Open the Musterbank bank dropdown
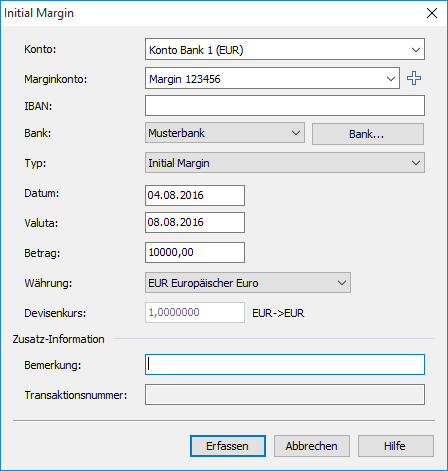 pyautogui.click(x=225, y=133)
